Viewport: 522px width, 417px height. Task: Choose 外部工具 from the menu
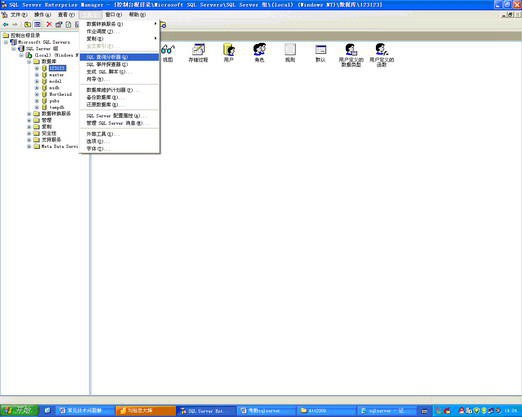pos(119,134)
